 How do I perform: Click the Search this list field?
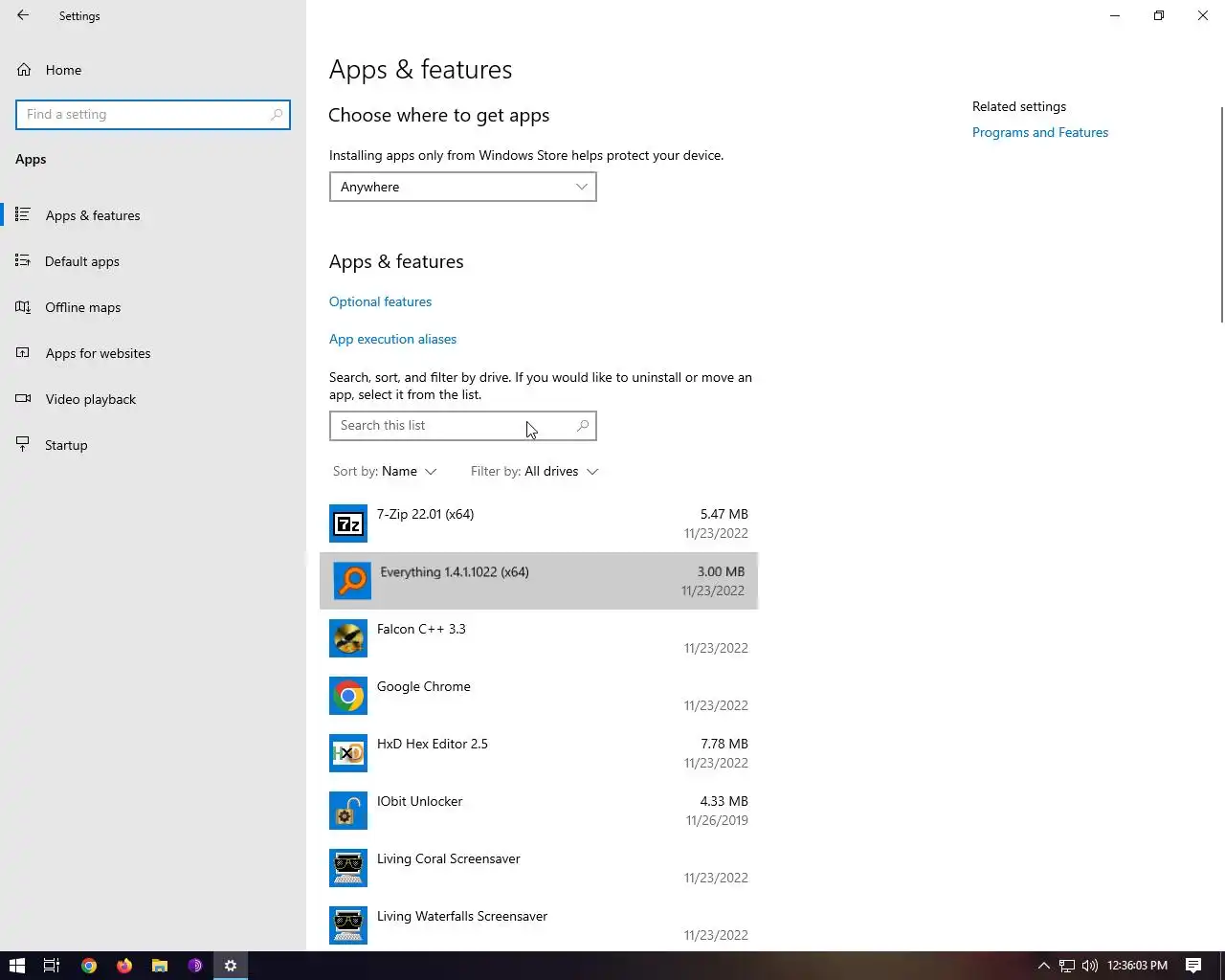[x=463, y=426]
